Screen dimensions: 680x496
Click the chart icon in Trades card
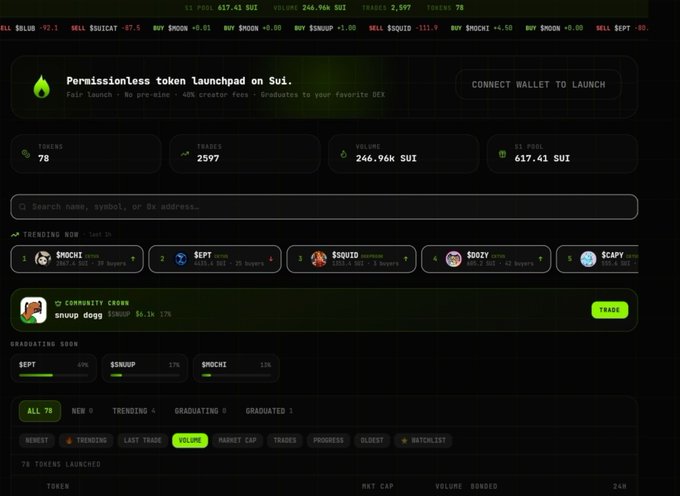[x=185, y=154]
